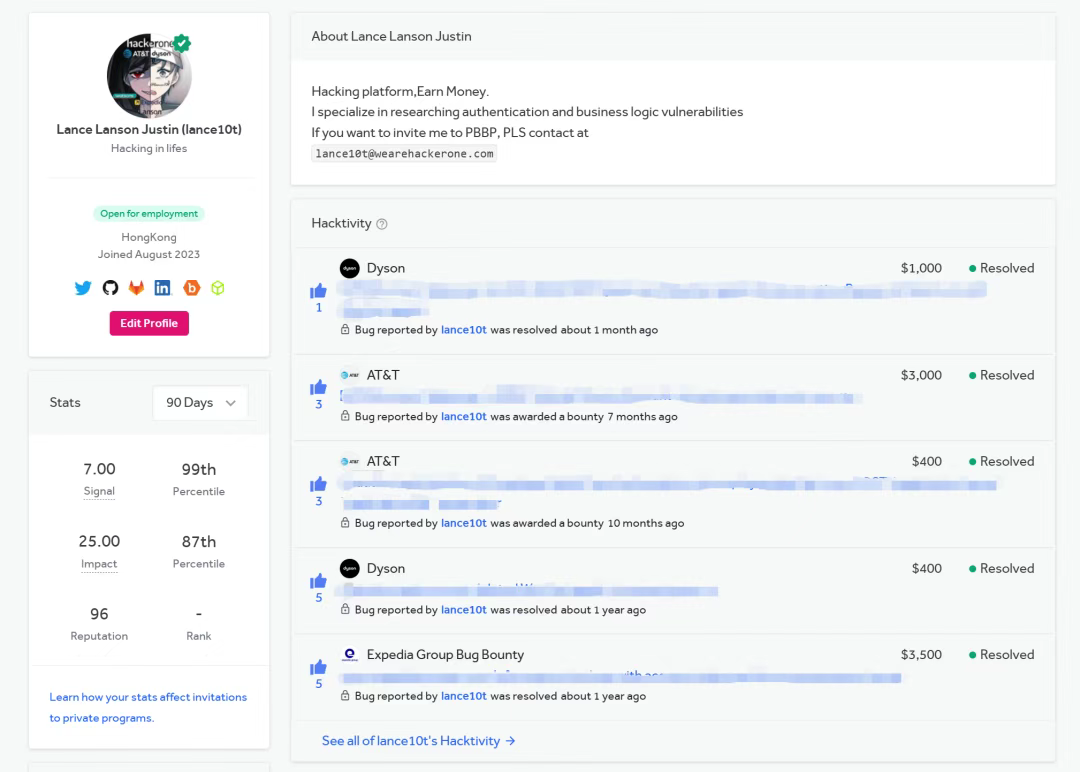
Task: Upvote the $1,000 Dyson report
Action: [319, 291]
